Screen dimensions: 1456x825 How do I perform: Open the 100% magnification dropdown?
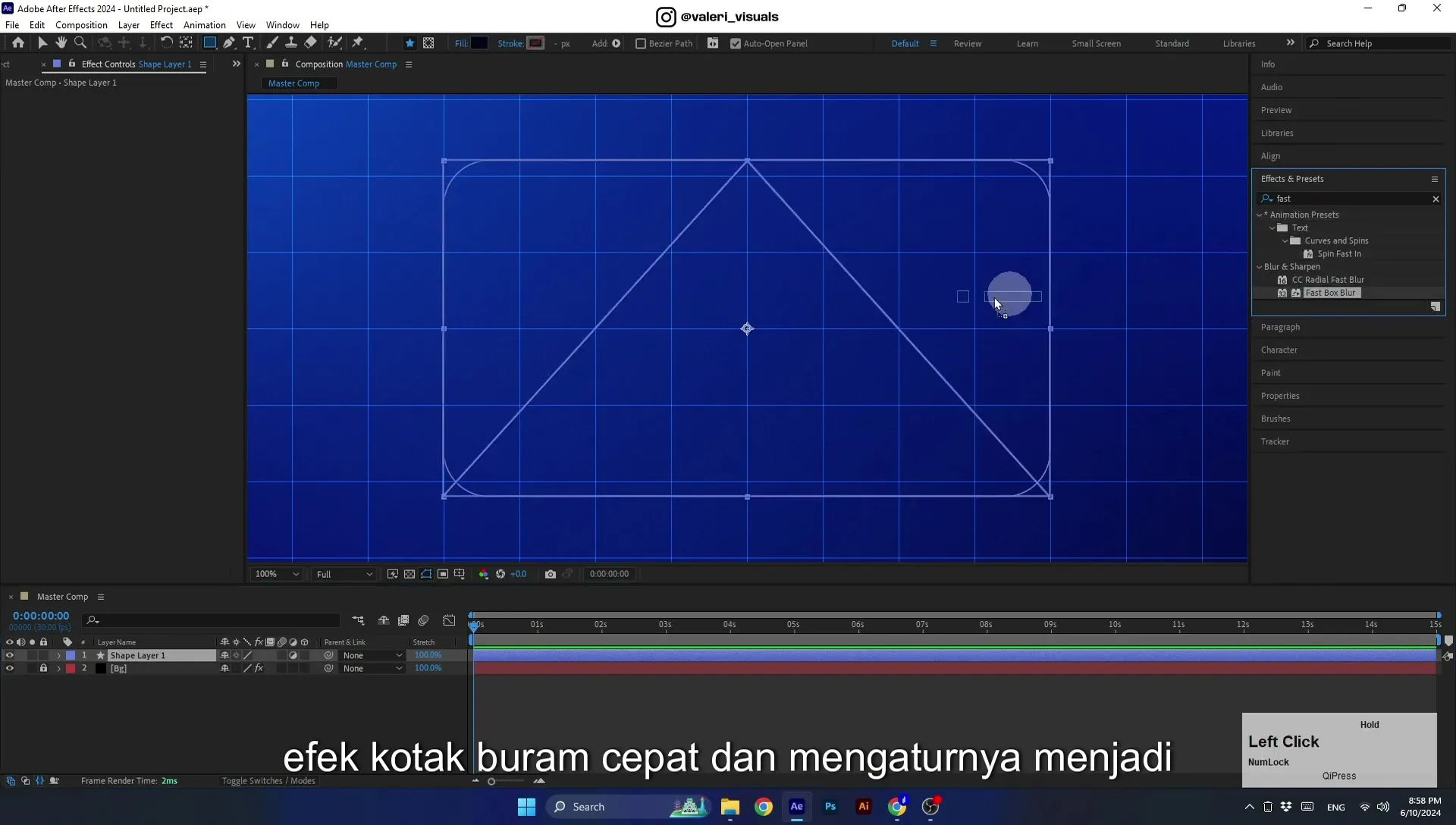[x=277, y=574]
